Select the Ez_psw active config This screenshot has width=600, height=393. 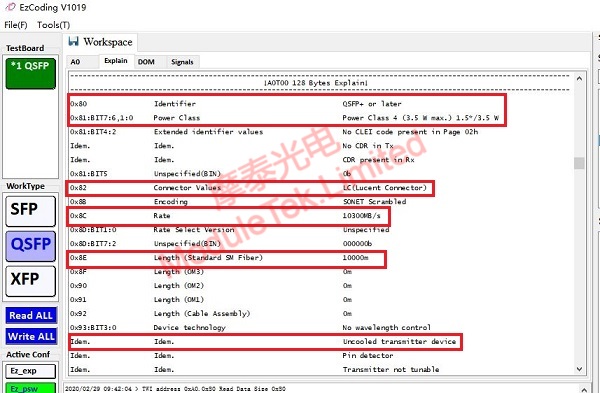coord(30,388)
